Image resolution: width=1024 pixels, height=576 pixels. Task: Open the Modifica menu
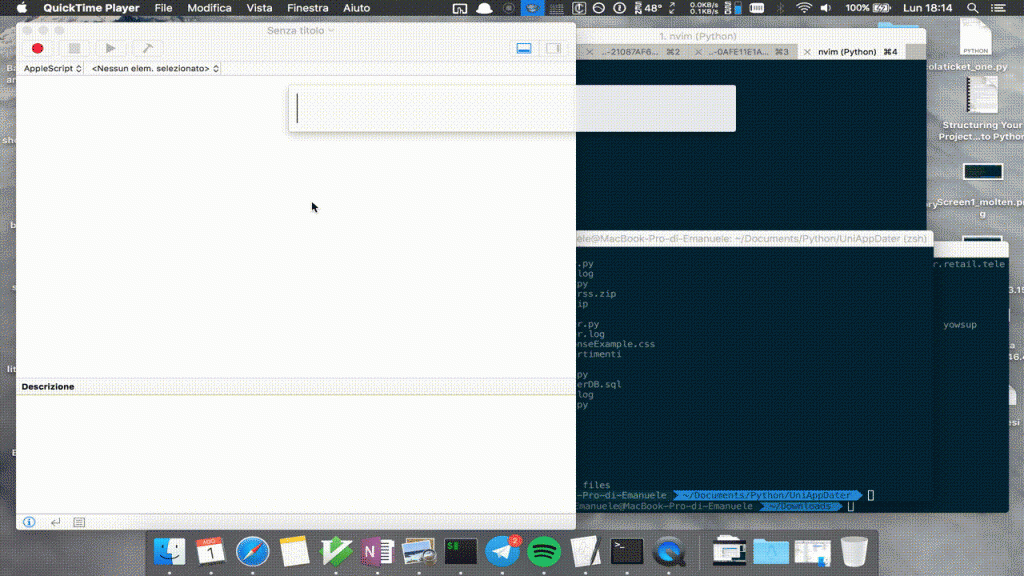(209, 8)
